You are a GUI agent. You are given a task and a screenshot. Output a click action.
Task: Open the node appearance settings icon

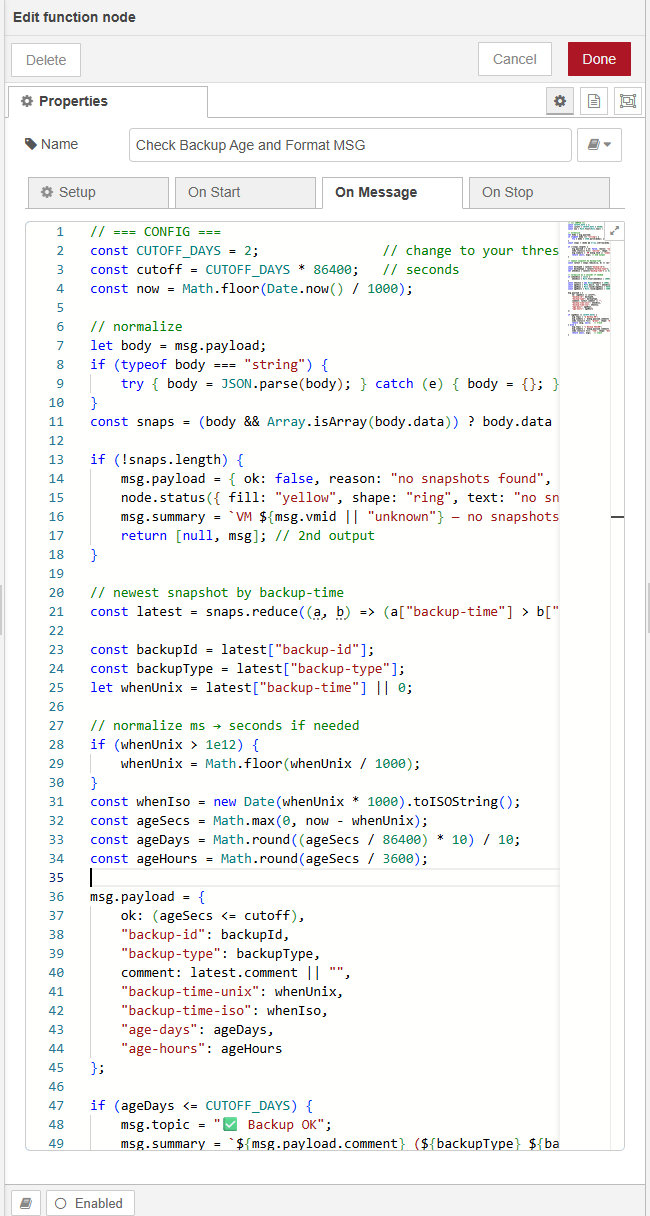coord(627,101)
